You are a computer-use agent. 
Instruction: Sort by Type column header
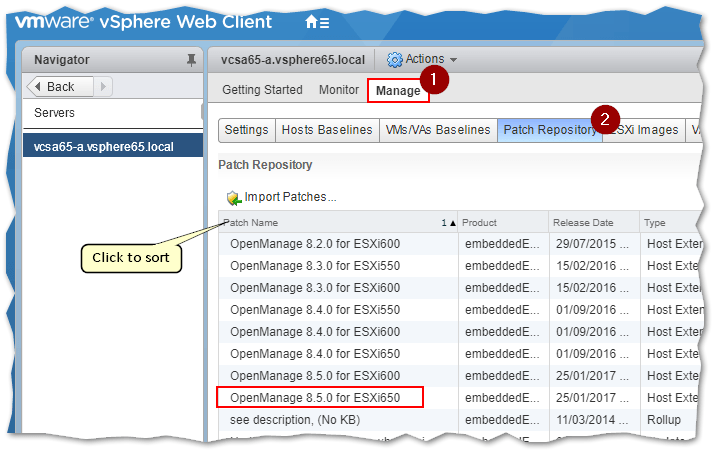[x=670, y=223]
